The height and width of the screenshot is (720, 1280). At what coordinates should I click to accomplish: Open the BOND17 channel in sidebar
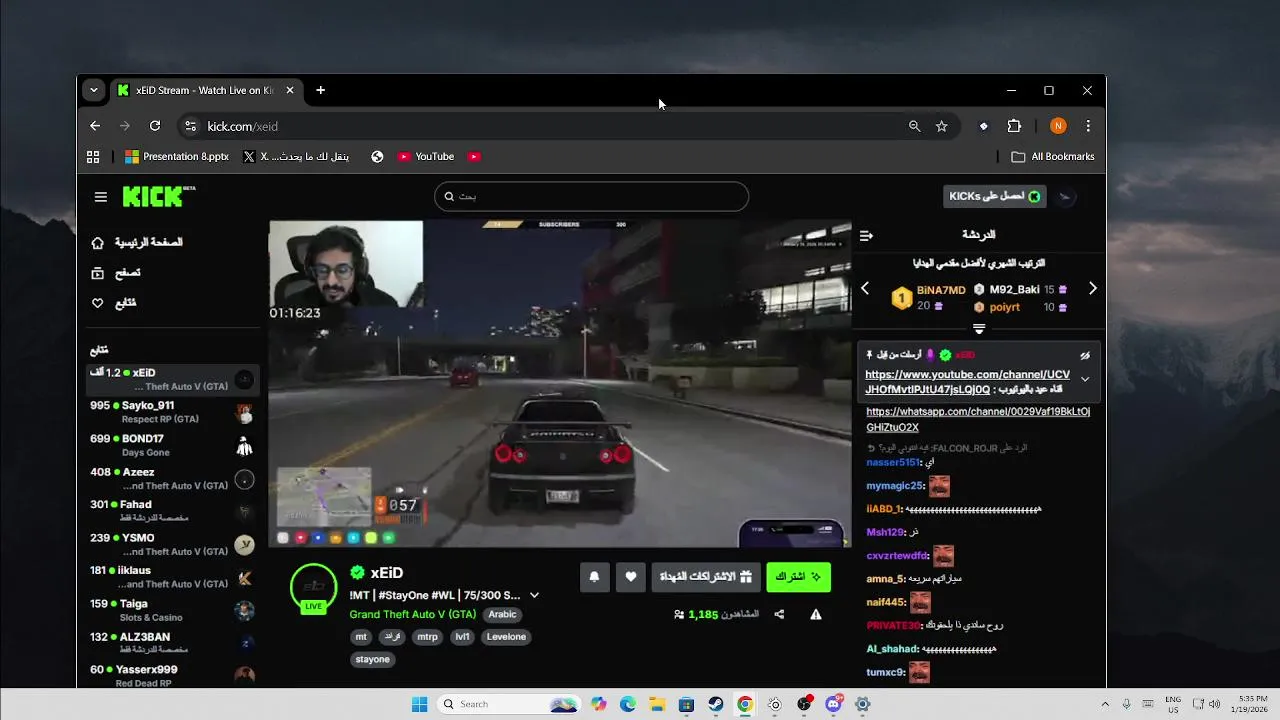(173, 445)
